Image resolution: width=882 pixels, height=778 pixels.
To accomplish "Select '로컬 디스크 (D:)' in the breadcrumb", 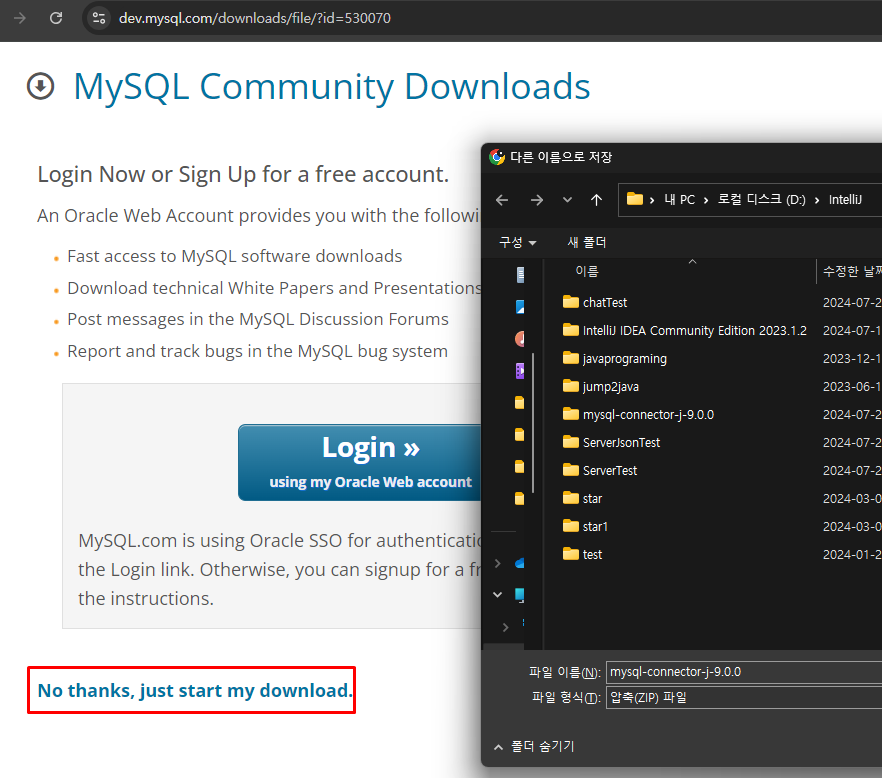I will point(762,200).
